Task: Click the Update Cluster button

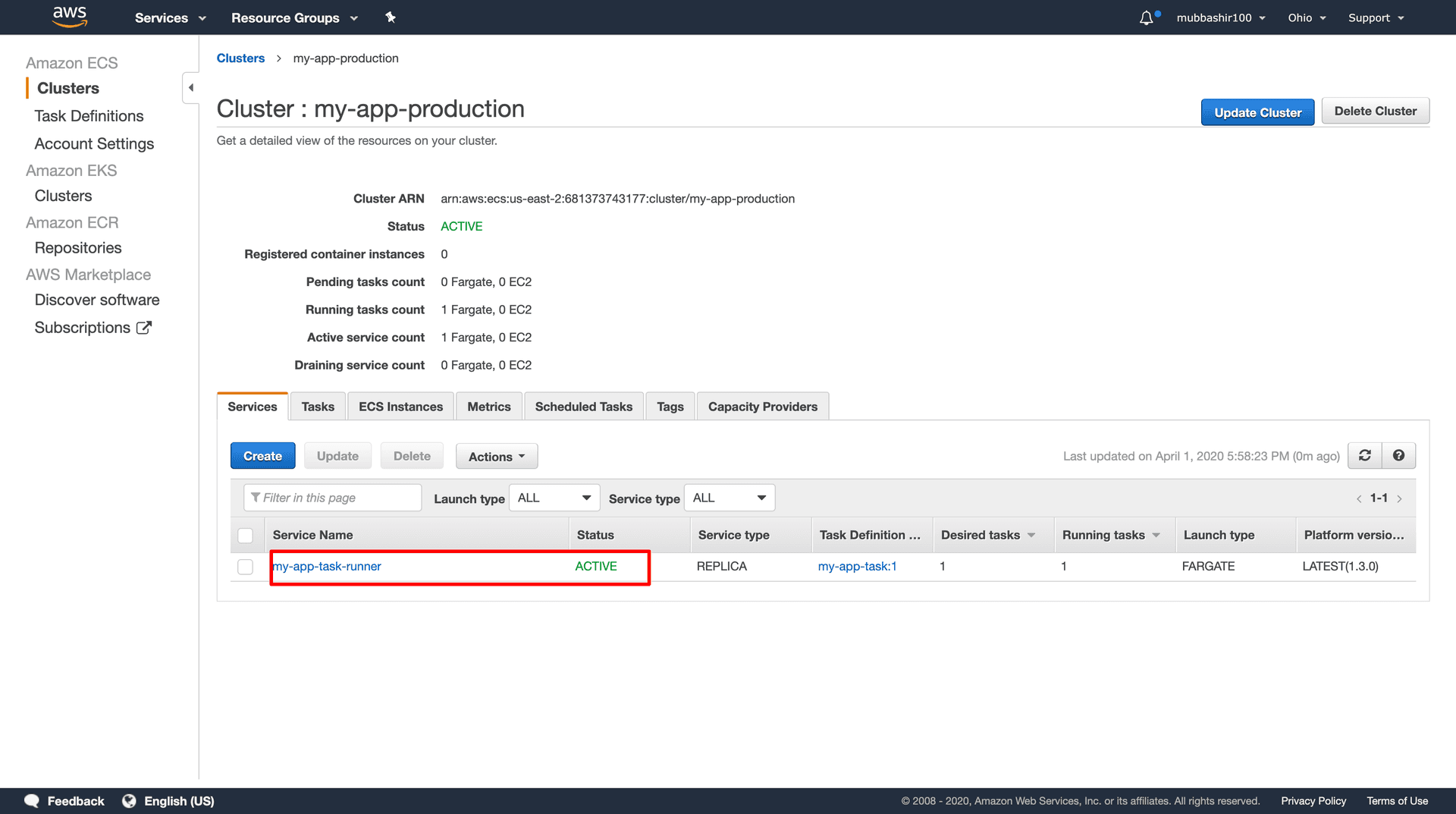Action: [1258, 112]
